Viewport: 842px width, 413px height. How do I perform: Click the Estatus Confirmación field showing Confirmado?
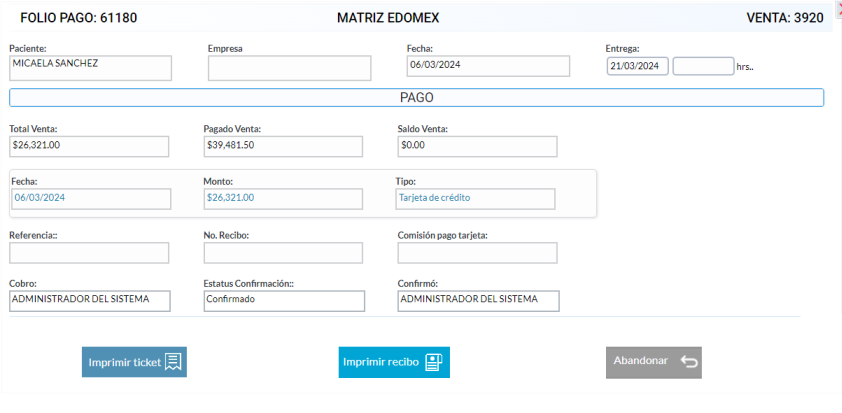[x=284, y=301]
